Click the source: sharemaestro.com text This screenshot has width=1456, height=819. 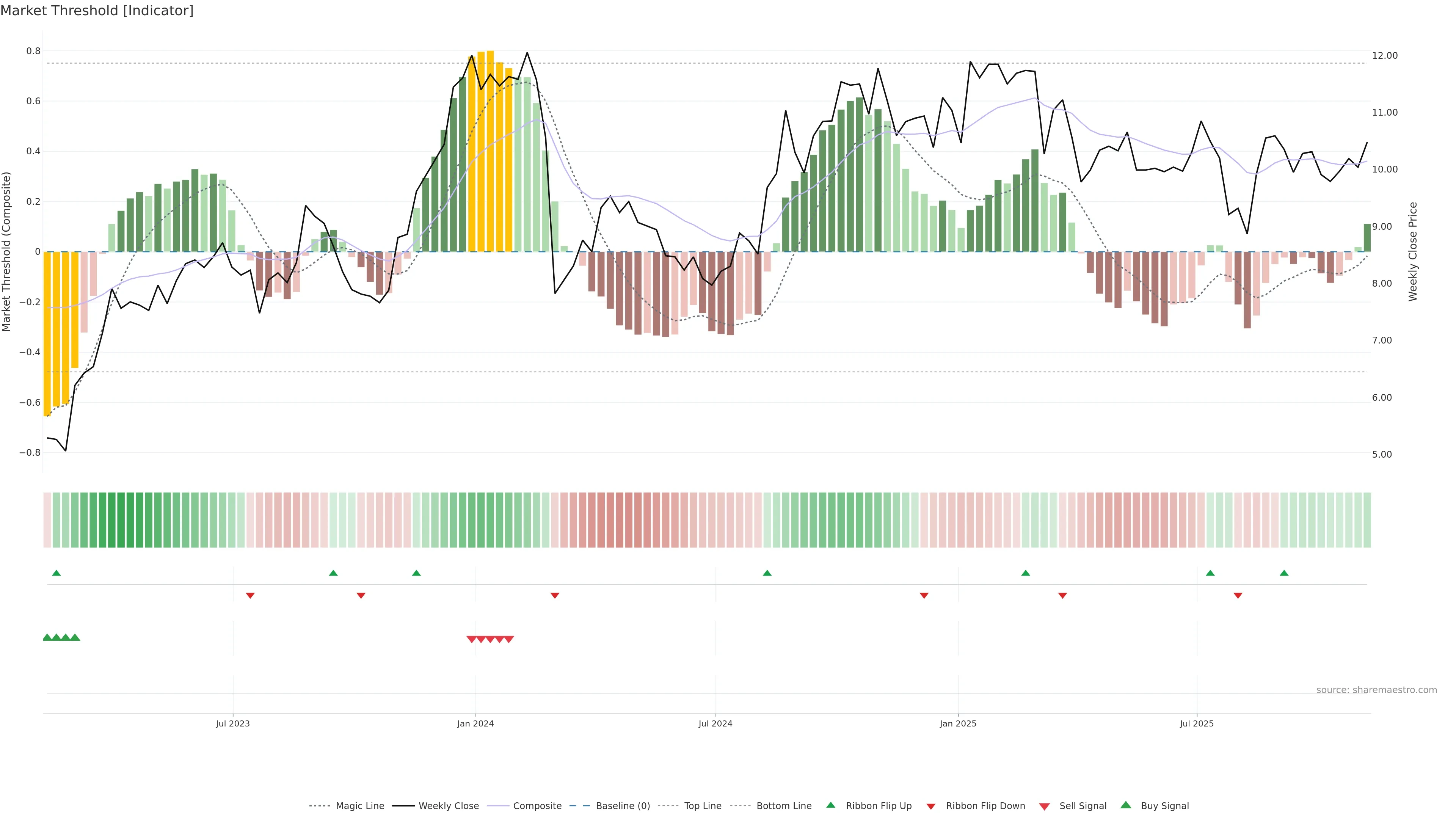tap(1376, 690)
